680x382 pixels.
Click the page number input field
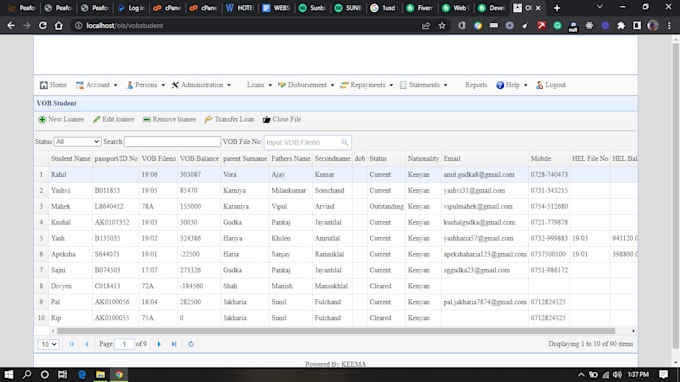tap(124, 344)
